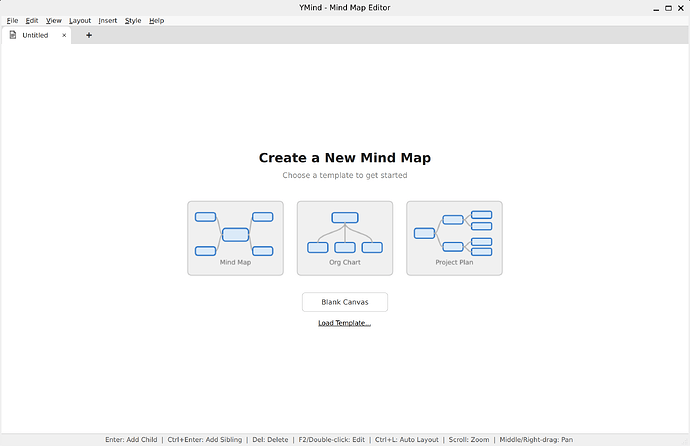Show the Insert menu
The width and height of the screenshot is (690, 446).
107,20
